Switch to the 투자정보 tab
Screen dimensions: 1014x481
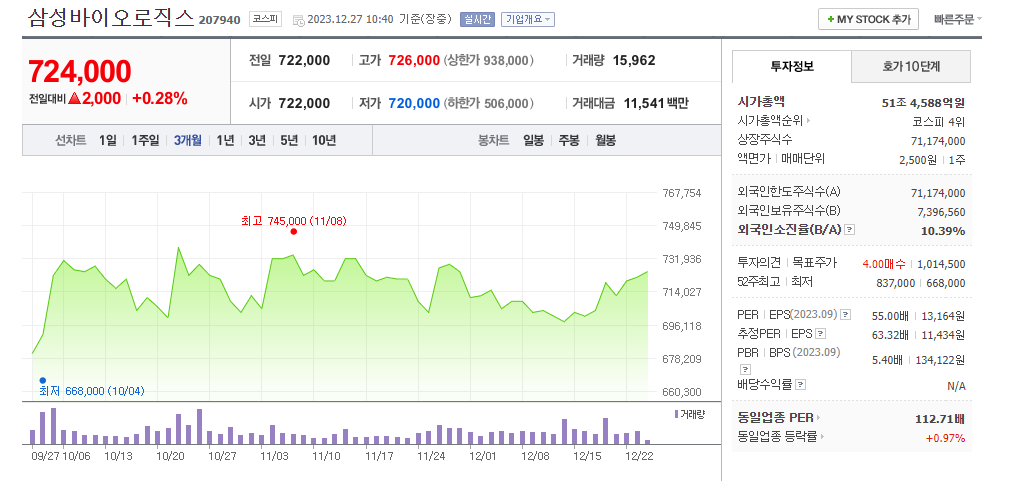(792, 66)
